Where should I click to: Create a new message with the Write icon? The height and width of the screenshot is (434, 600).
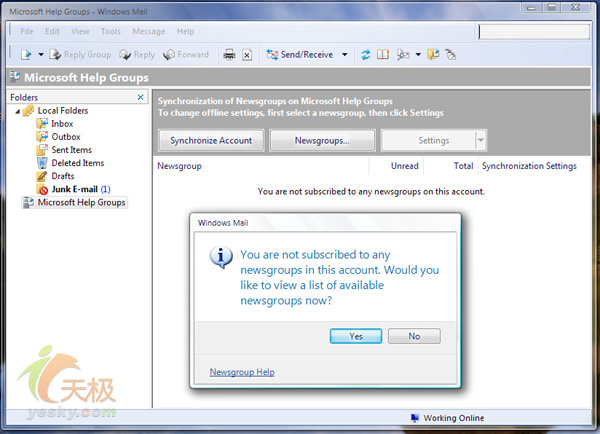[x=26, y=55]
